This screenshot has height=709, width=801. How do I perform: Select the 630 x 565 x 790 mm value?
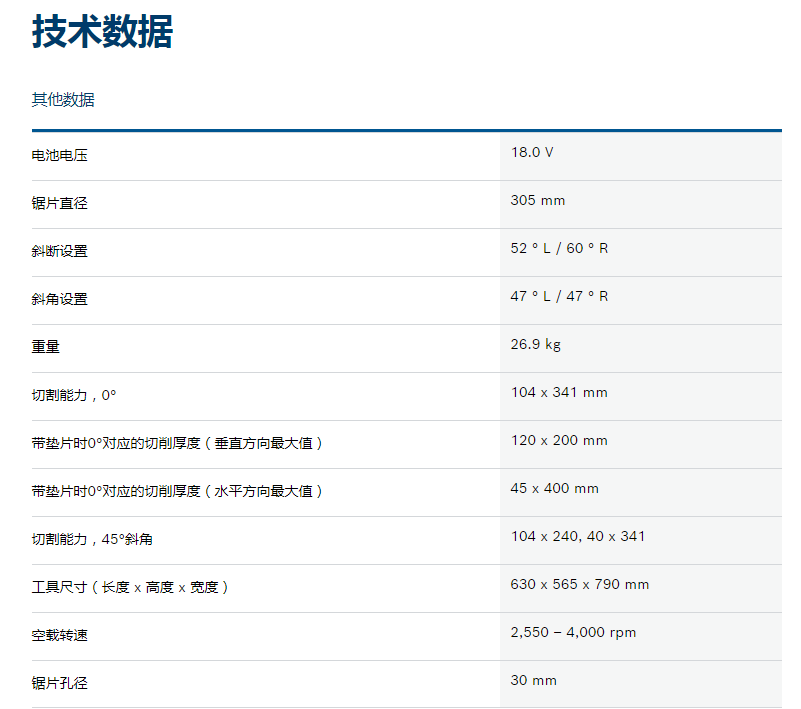coord(580,584)
